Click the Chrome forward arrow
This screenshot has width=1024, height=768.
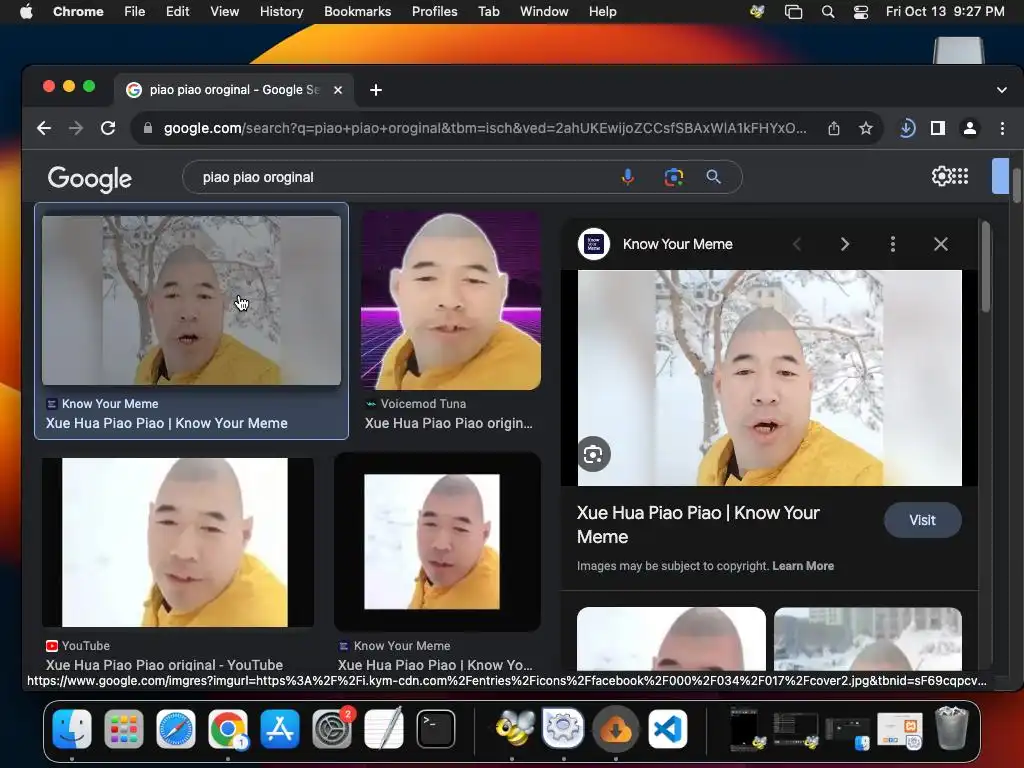pyautogui.click(x=76, y=128)
